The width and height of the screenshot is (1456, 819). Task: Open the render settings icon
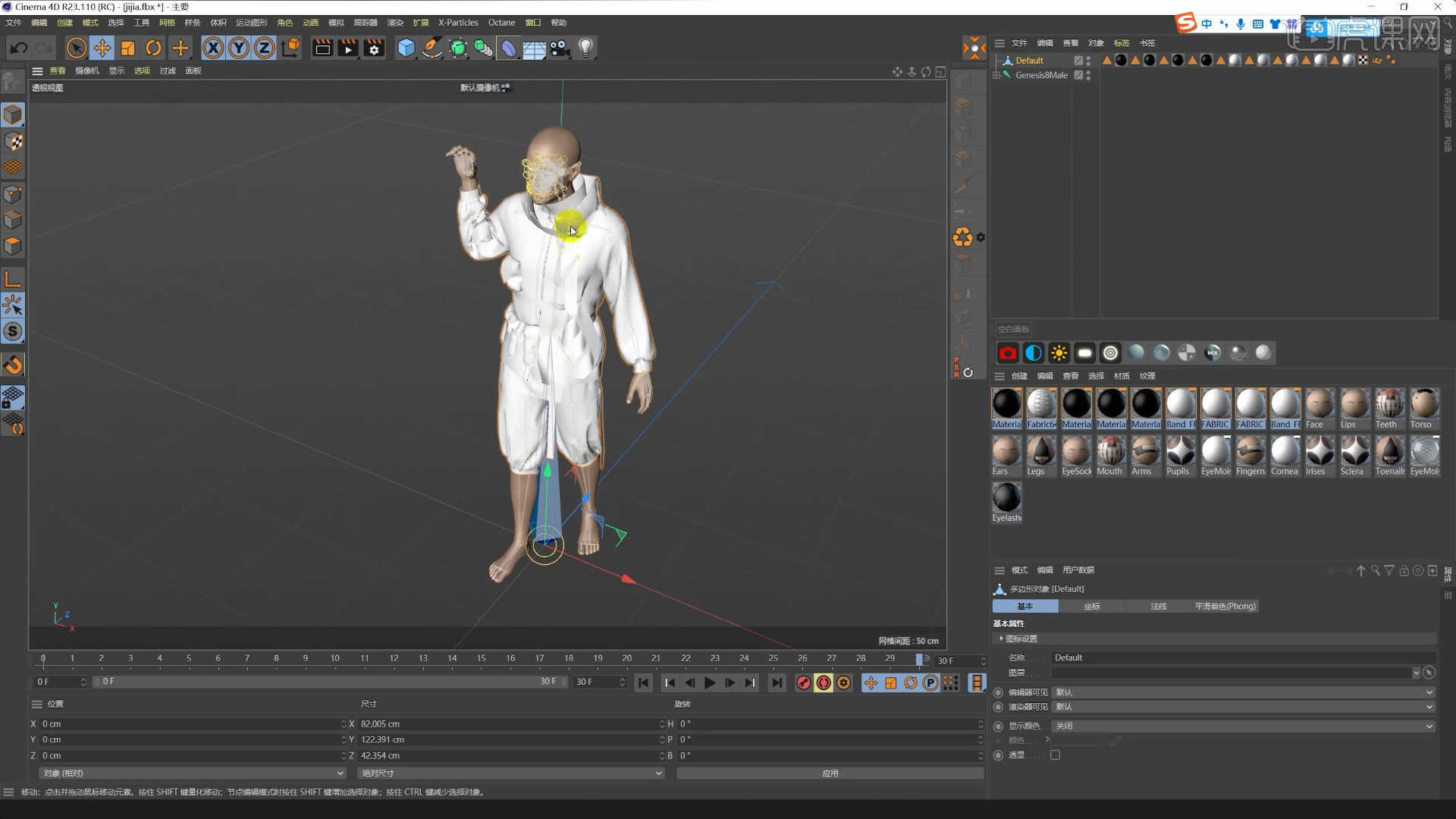374,48
